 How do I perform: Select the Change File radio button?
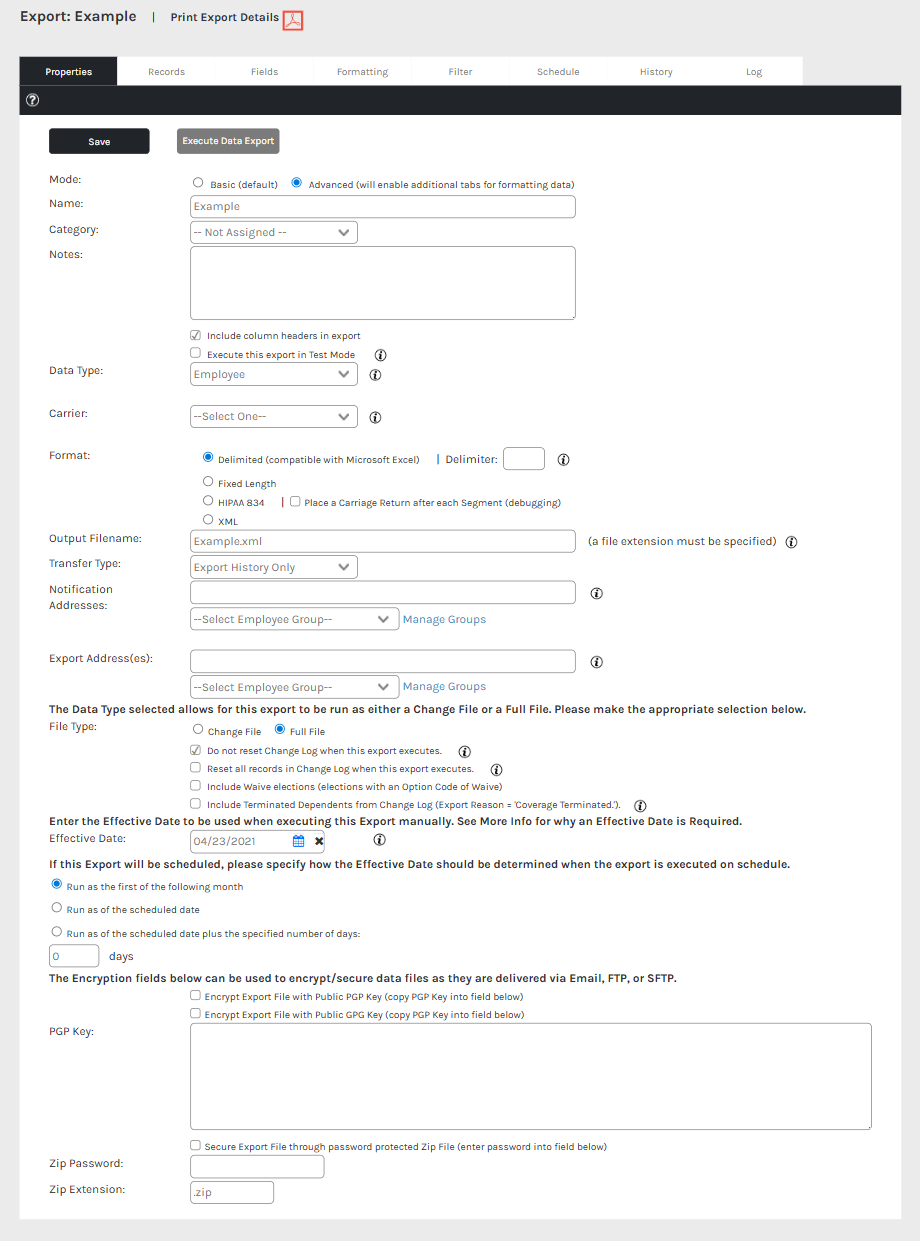(x=198, y=731)
